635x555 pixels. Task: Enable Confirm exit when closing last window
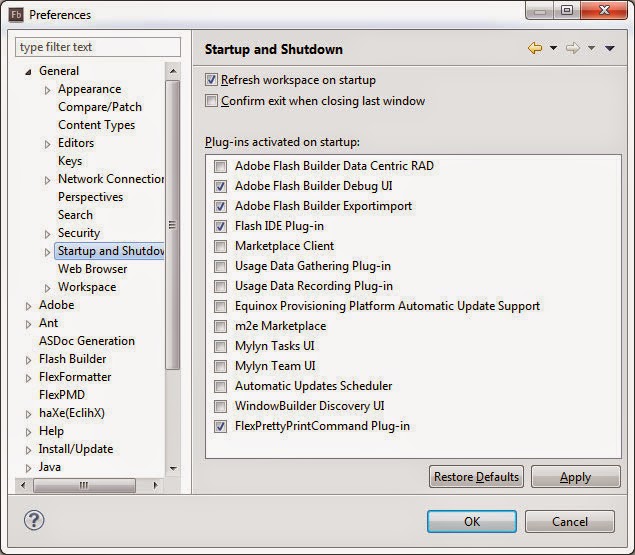211,100
